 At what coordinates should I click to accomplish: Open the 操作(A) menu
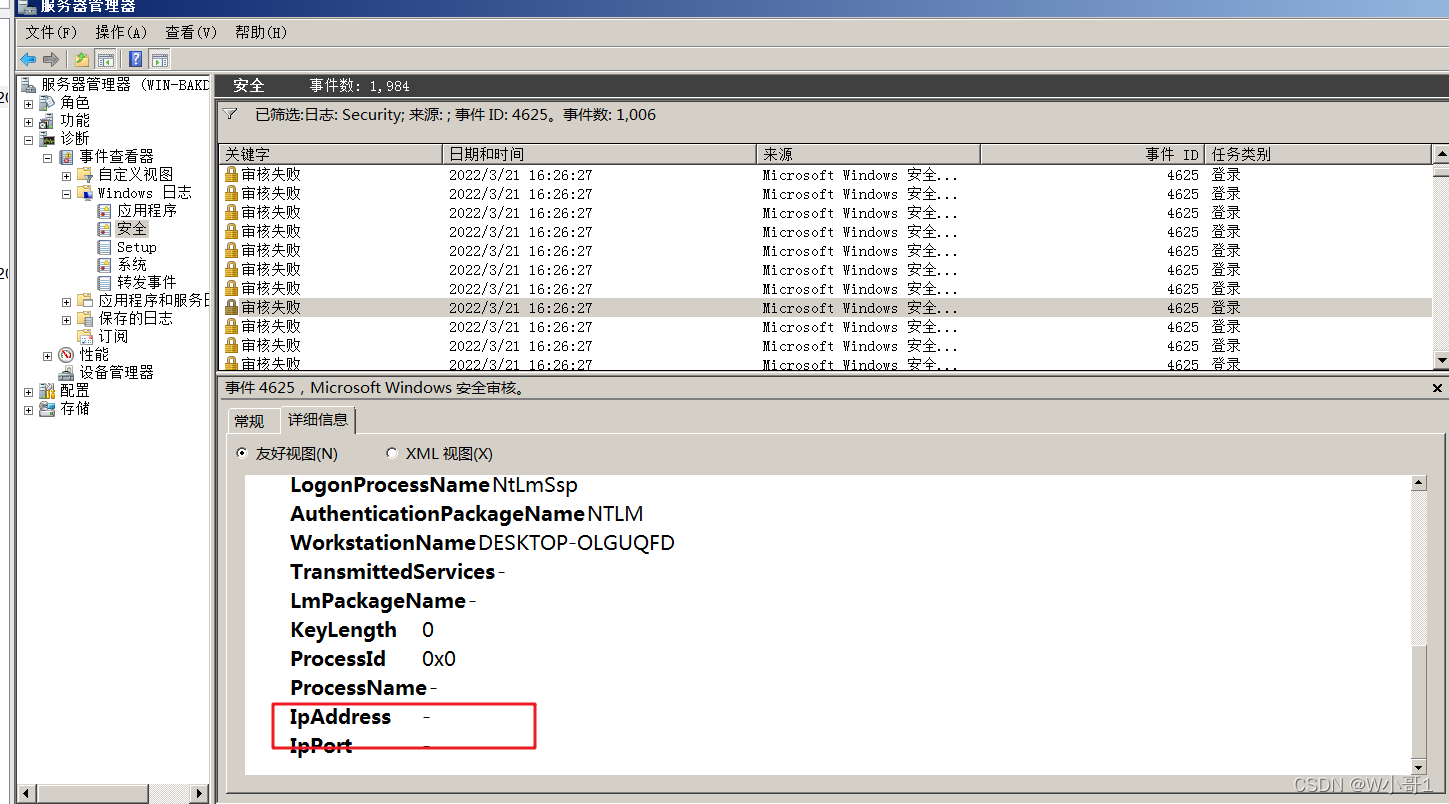coord(121,33)
